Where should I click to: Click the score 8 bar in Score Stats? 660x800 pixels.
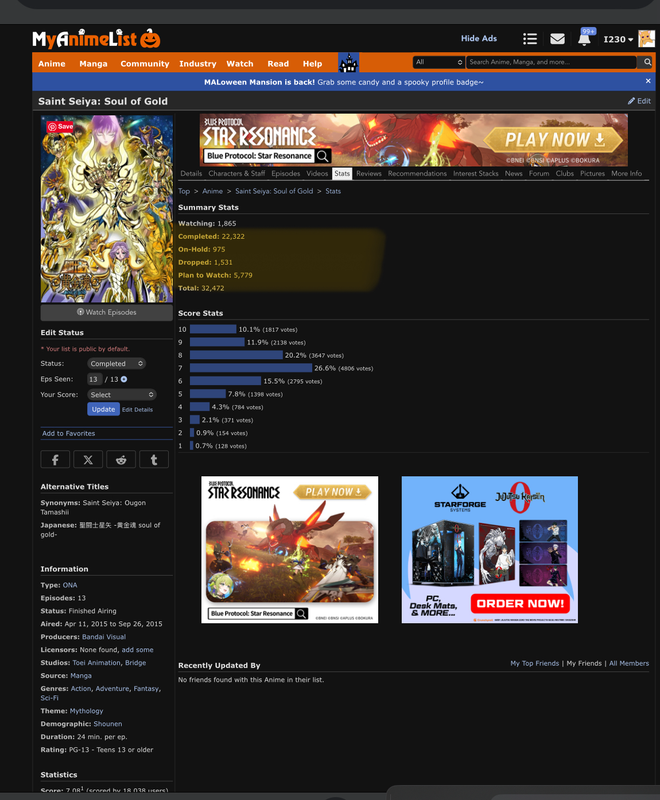coord(236,355)
